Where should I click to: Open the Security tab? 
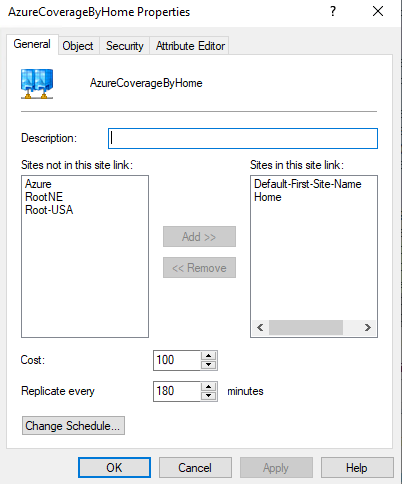pyautogui.click(x=125, y=46)
